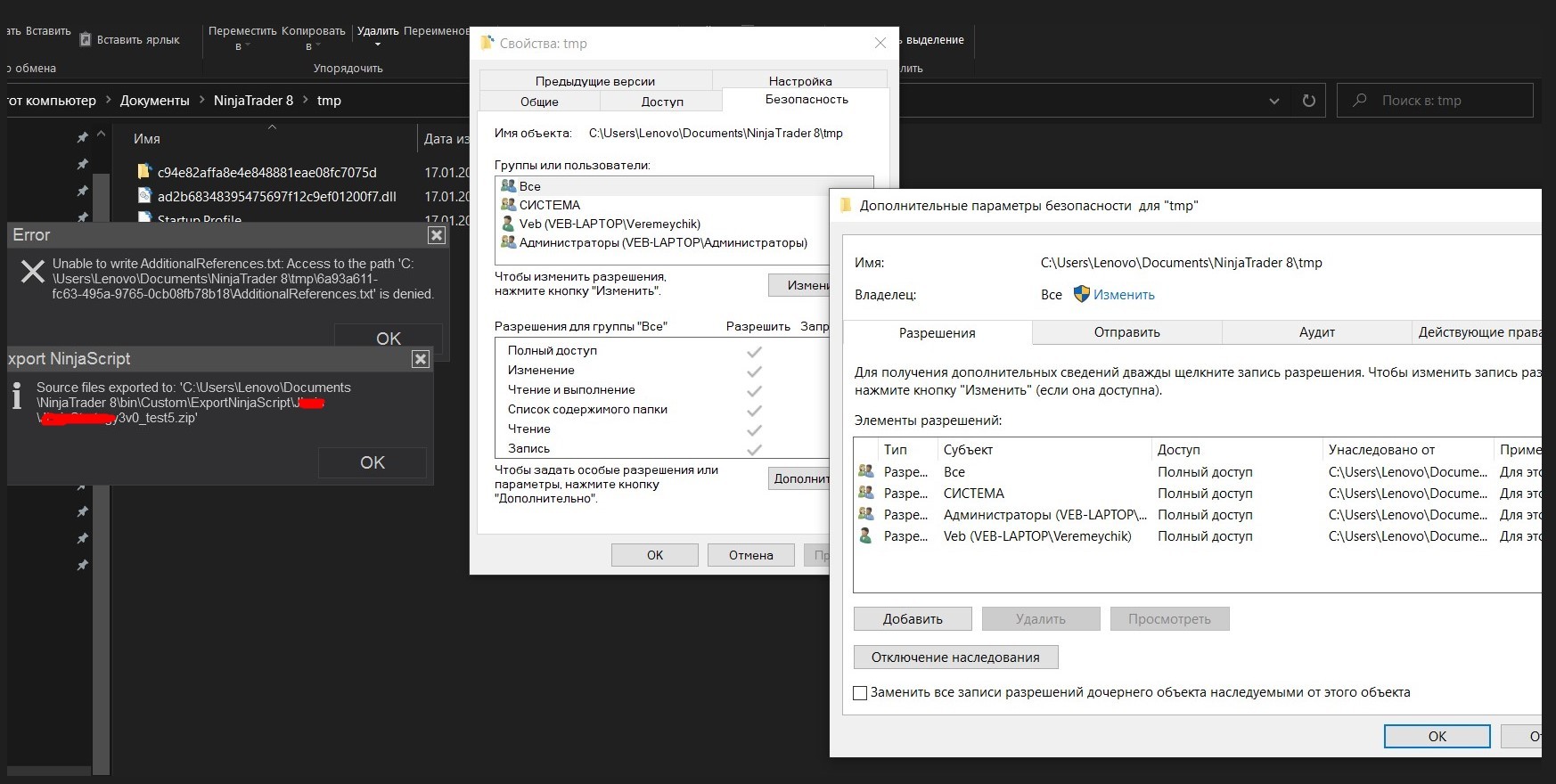Toggle allow checkmark for 'Чтение и выполнение'

pyautogui.click(x=754, y=391)
